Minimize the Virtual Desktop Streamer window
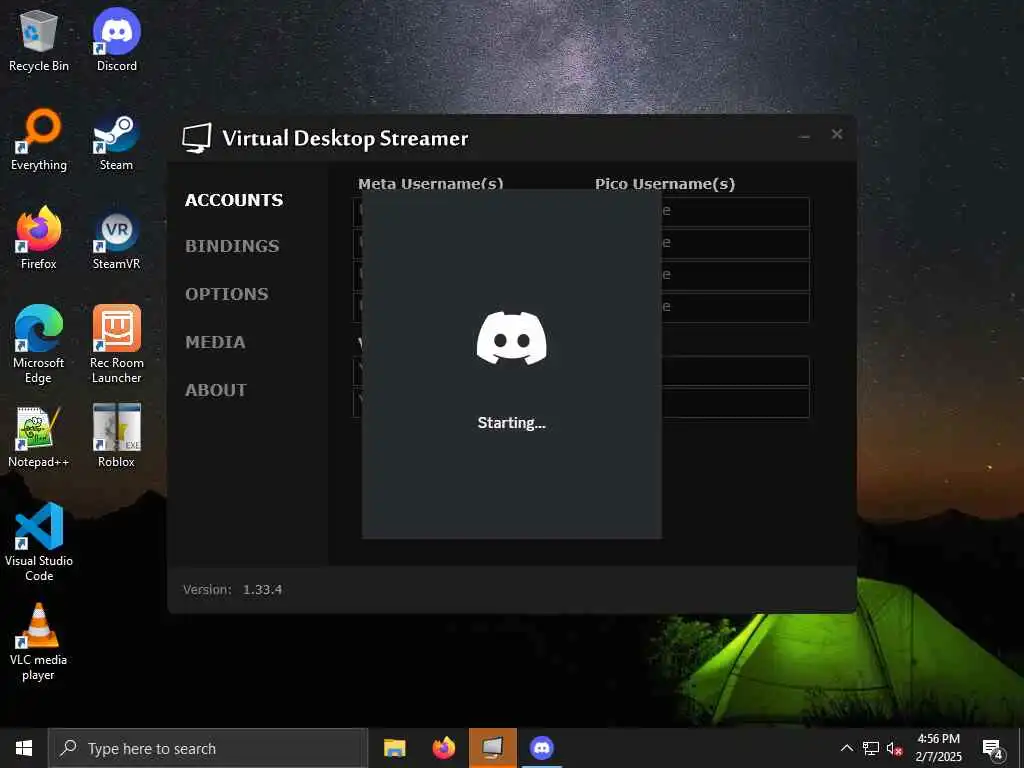This screenshot has width=1024, height=768. (805, 136)
